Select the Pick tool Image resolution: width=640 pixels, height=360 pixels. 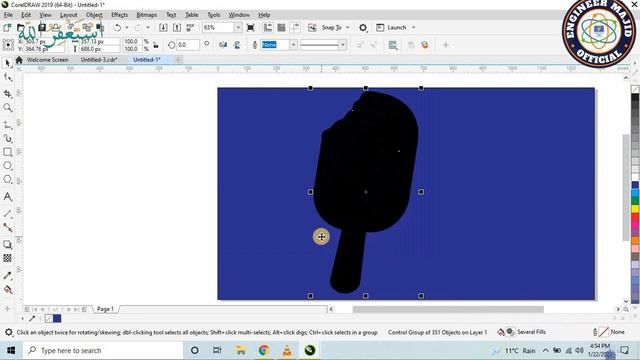(7, 62)
